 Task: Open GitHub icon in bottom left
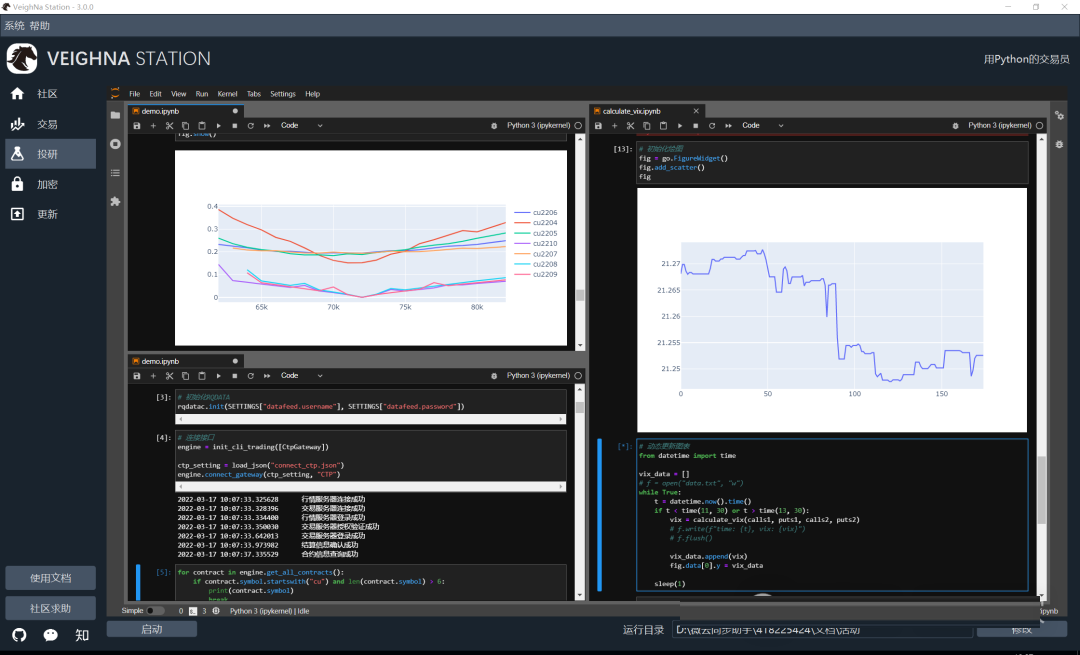(19, 635)
